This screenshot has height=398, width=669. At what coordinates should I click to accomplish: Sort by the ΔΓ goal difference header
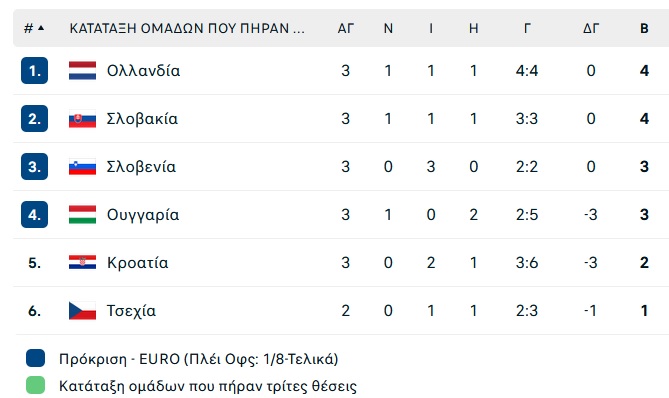[x=591, y=28]
